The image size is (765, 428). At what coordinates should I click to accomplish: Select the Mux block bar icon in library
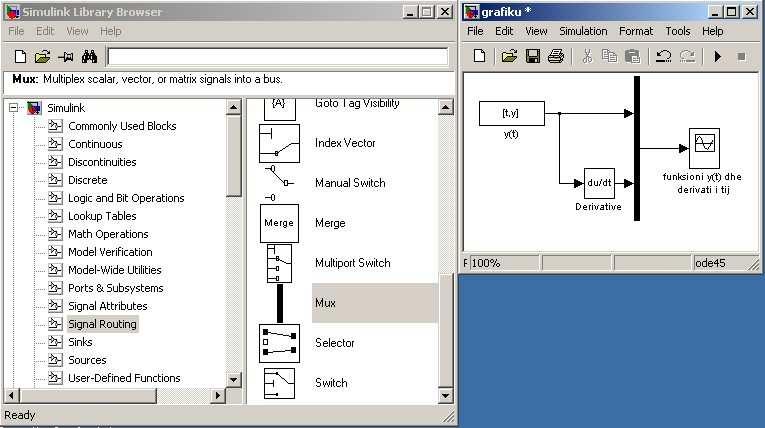(x=280, y=303)
